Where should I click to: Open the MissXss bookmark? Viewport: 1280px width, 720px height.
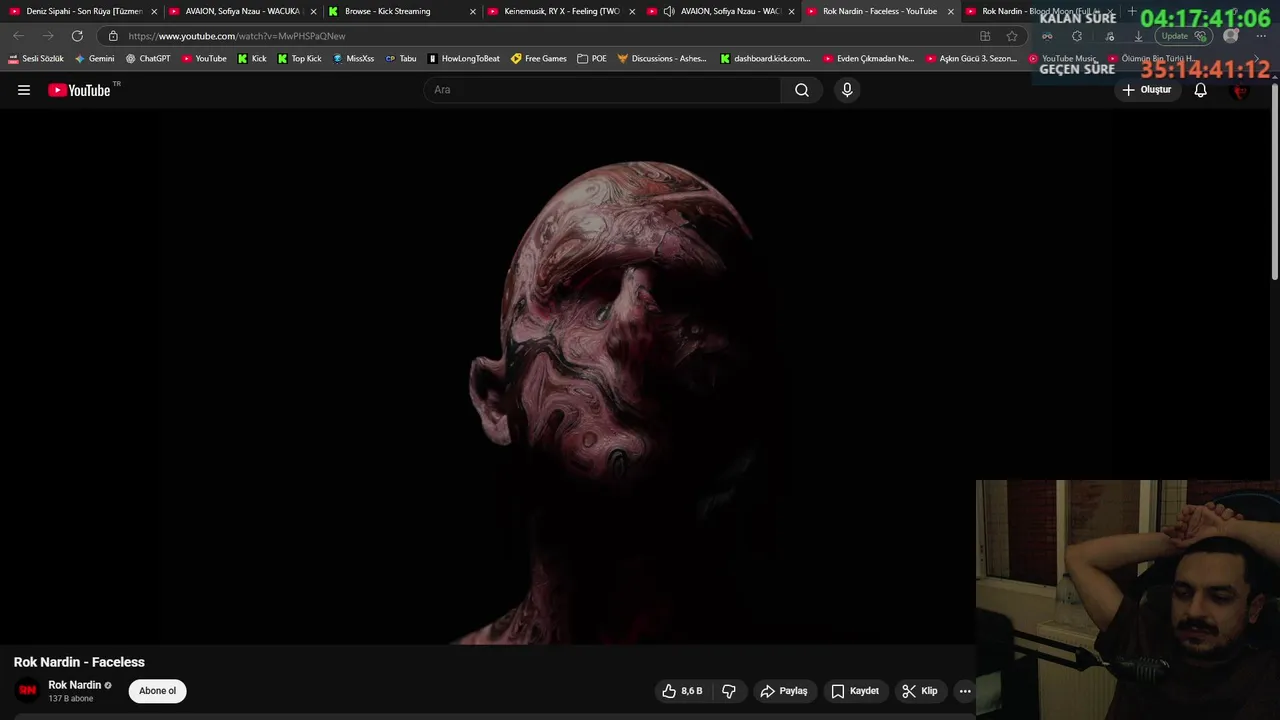(x=353, y=59)
